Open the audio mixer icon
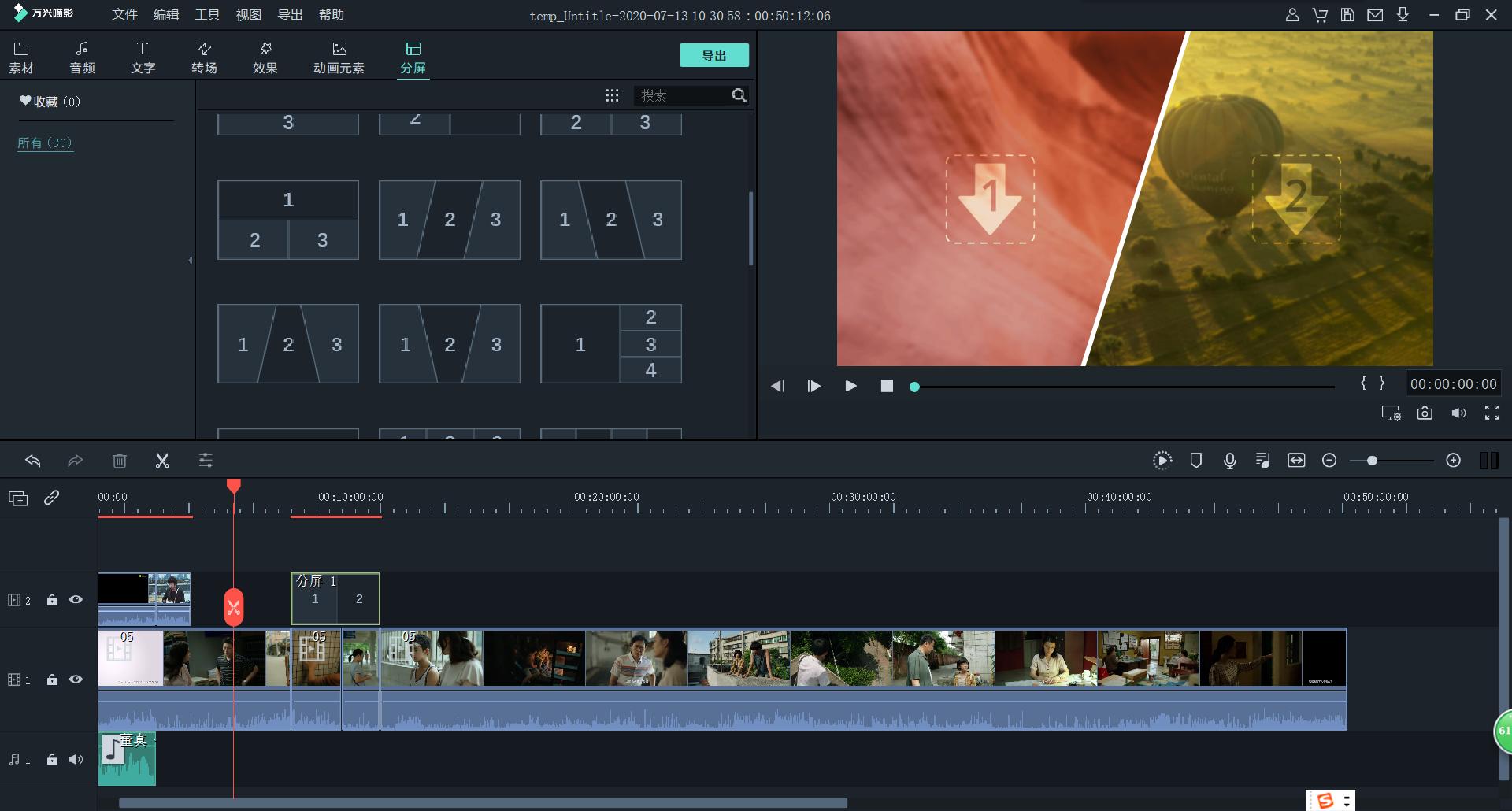1512x811 pixels. (x=1263, y=461)
